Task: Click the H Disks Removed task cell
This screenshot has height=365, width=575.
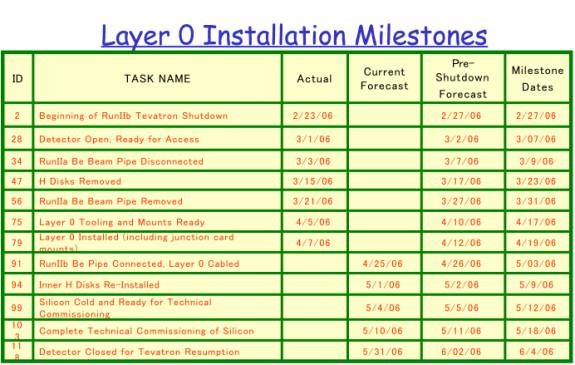Action: pos(158,181)
